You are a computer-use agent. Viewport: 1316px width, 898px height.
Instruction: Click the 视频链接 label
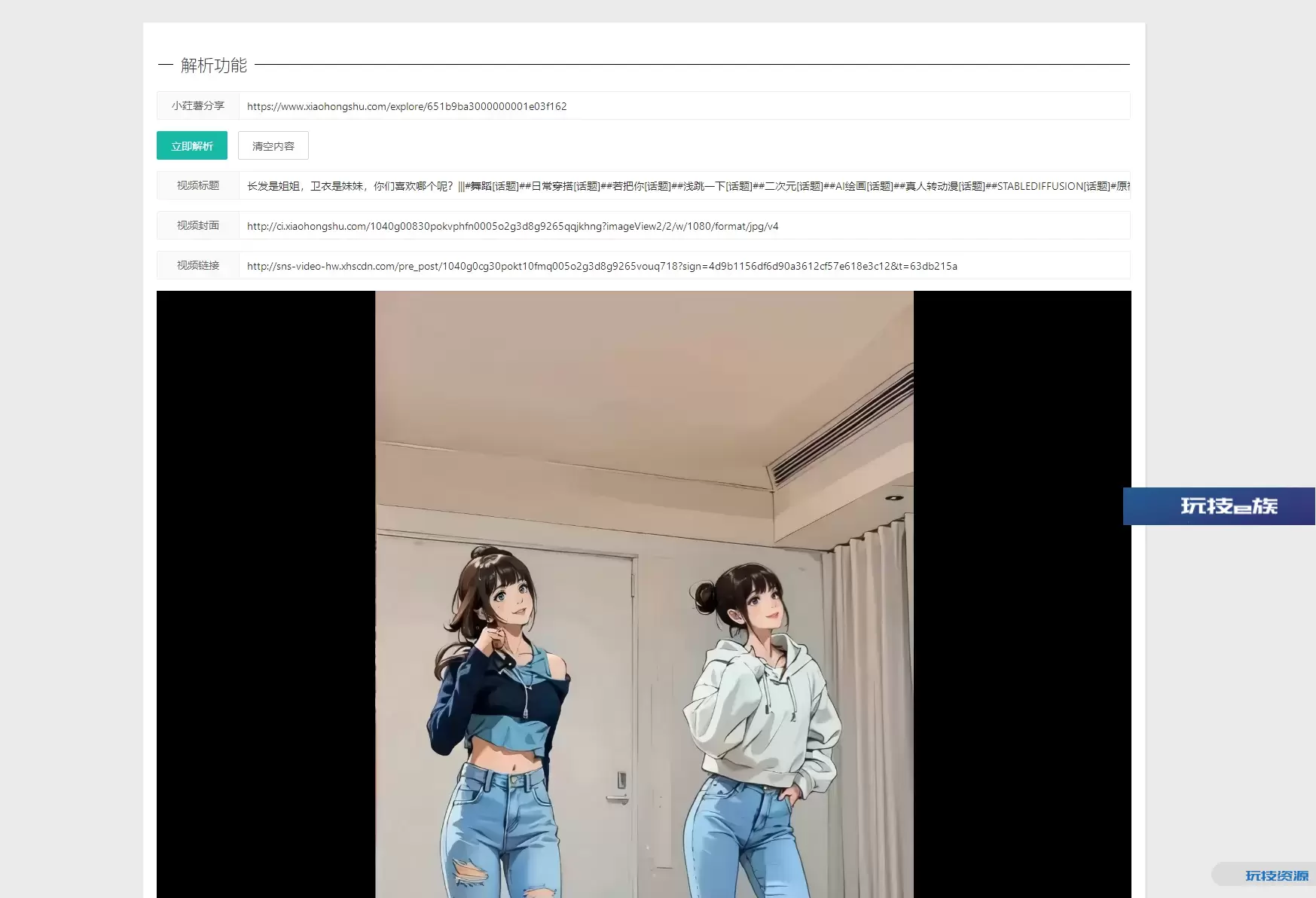pos(198,265)
